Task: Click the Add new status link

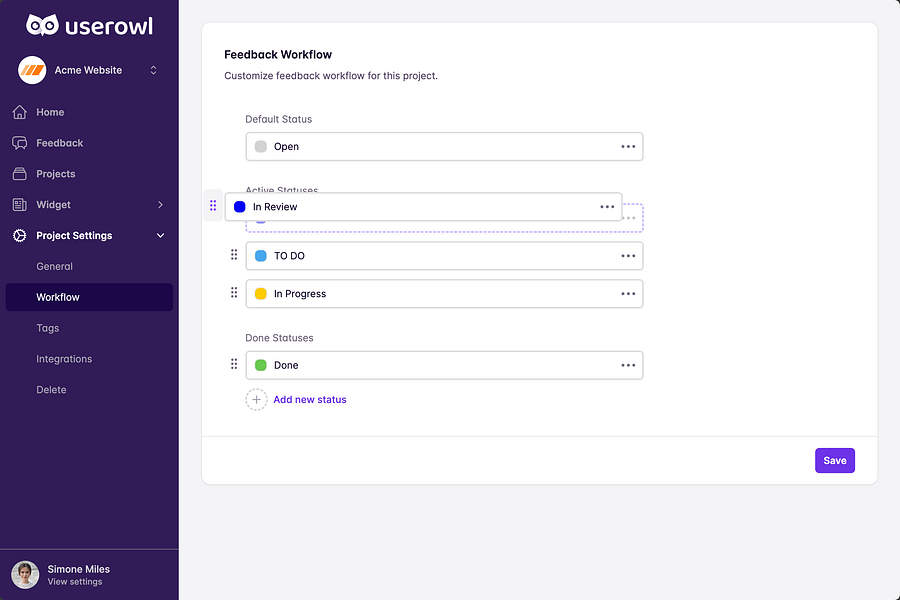Action: click(310, 400)
